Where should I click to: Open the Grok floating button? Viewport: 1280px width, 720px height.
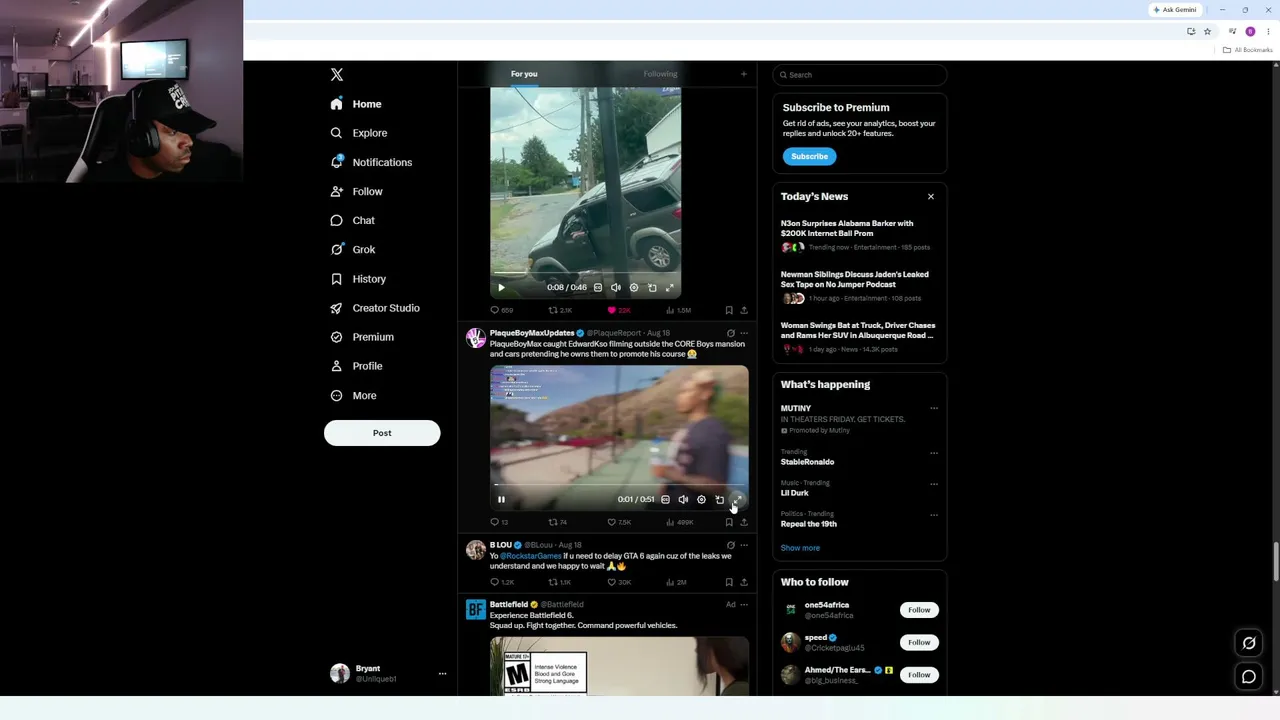(1249, 643)
